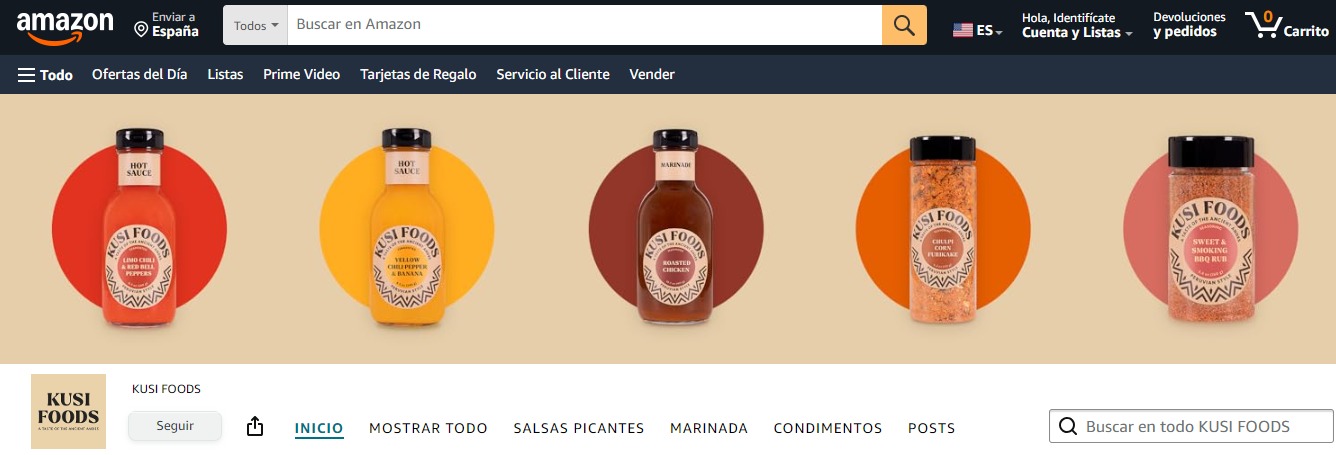Go to the MARINADA tab

tap(709, 428)
